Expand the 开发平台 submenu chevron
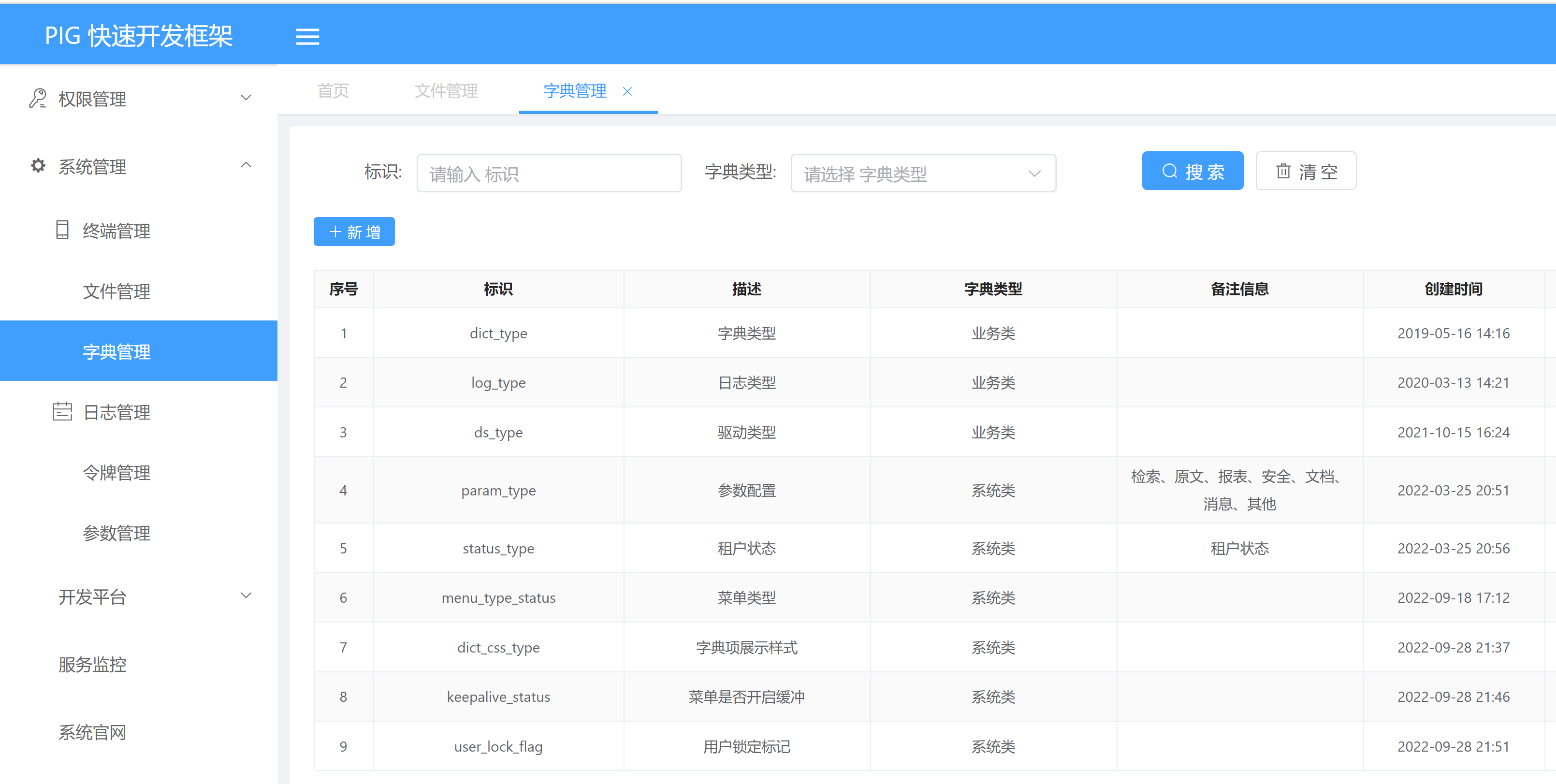The height and width of the screenshot is (784, 1556). [x=246, y=595]
